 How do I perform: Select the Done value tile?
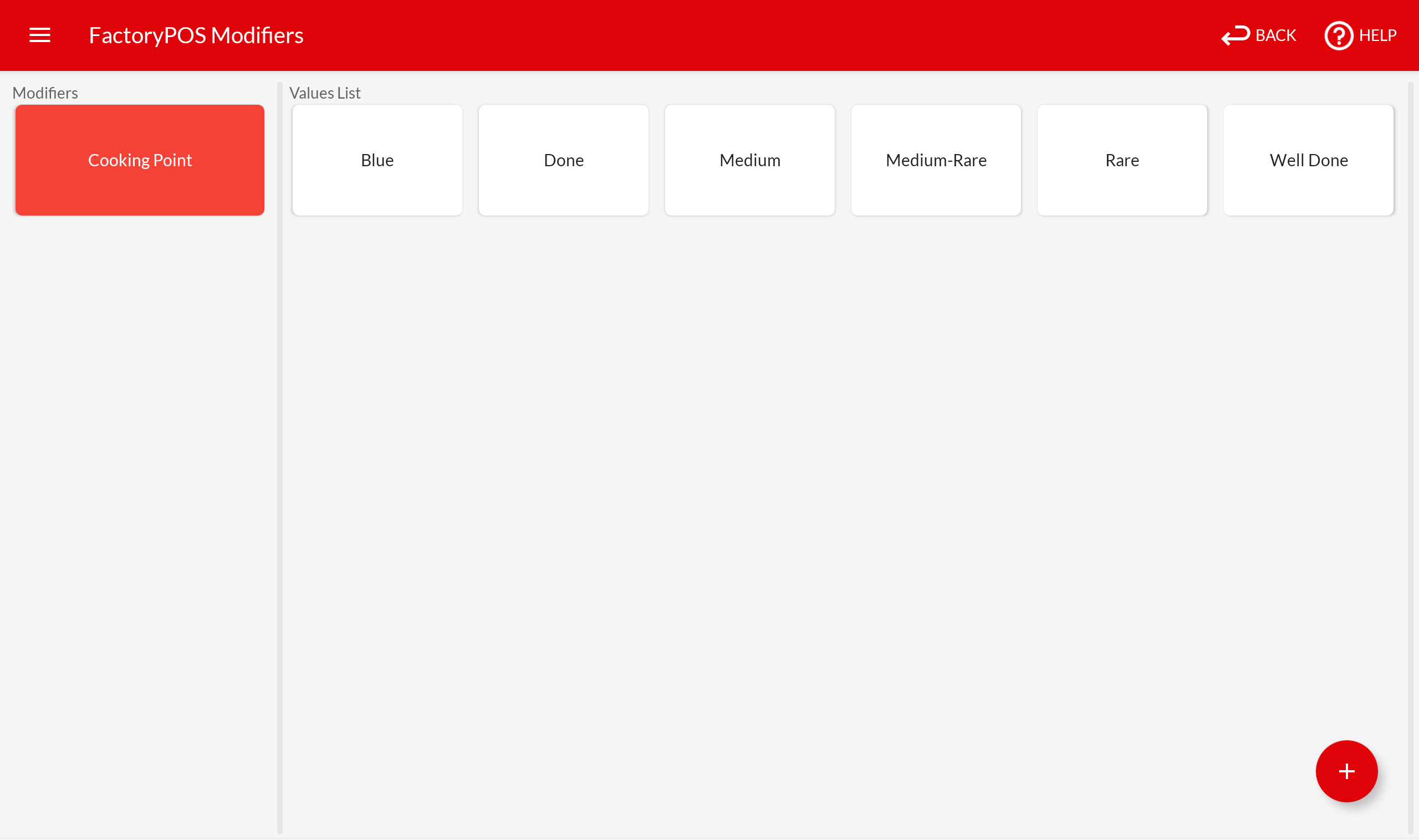point(563,160)
